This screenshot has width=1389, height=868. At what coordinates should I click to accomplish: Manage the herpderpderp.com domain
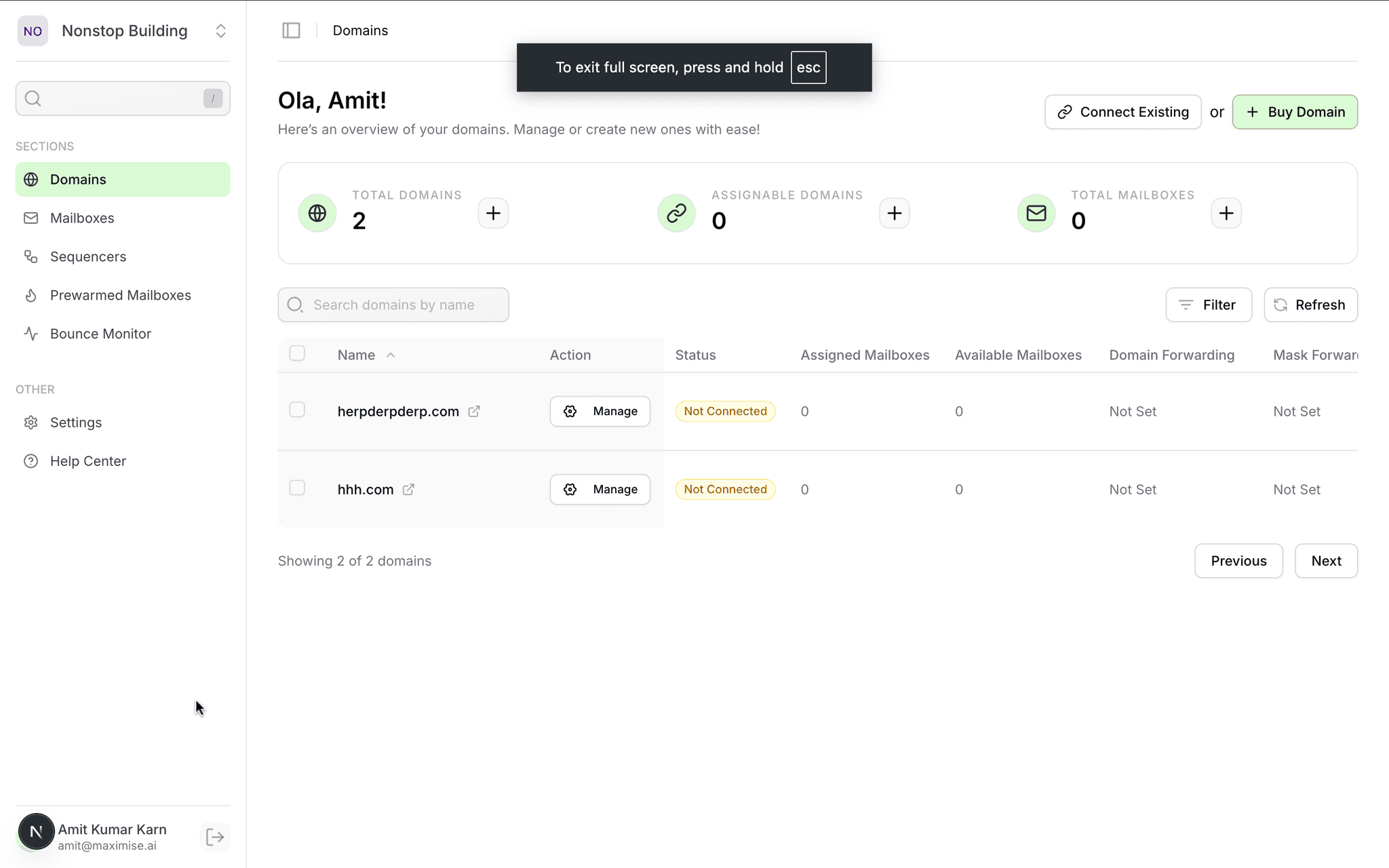600,411
